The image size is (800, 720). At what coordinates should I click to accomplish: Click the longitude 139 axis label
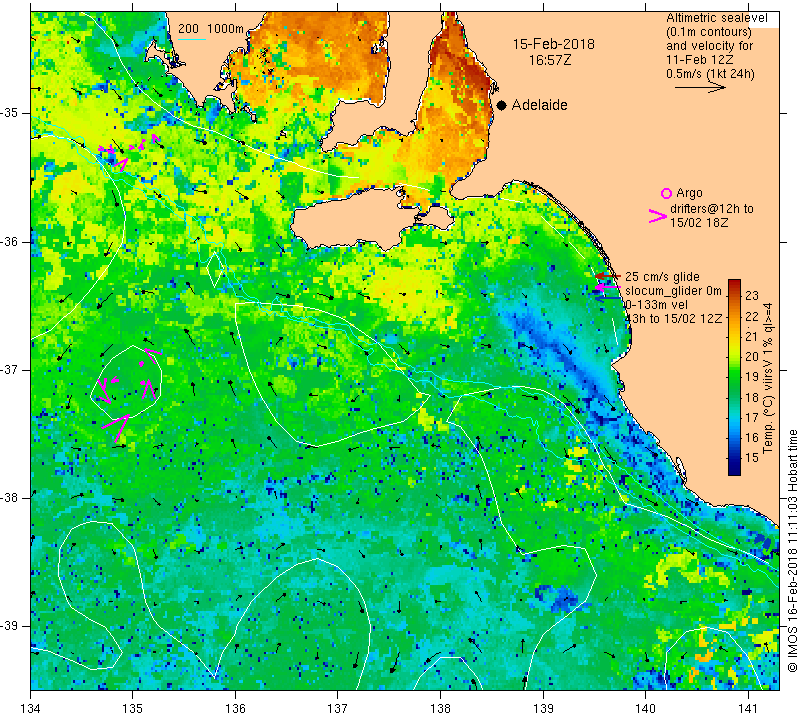pos(543,708)
